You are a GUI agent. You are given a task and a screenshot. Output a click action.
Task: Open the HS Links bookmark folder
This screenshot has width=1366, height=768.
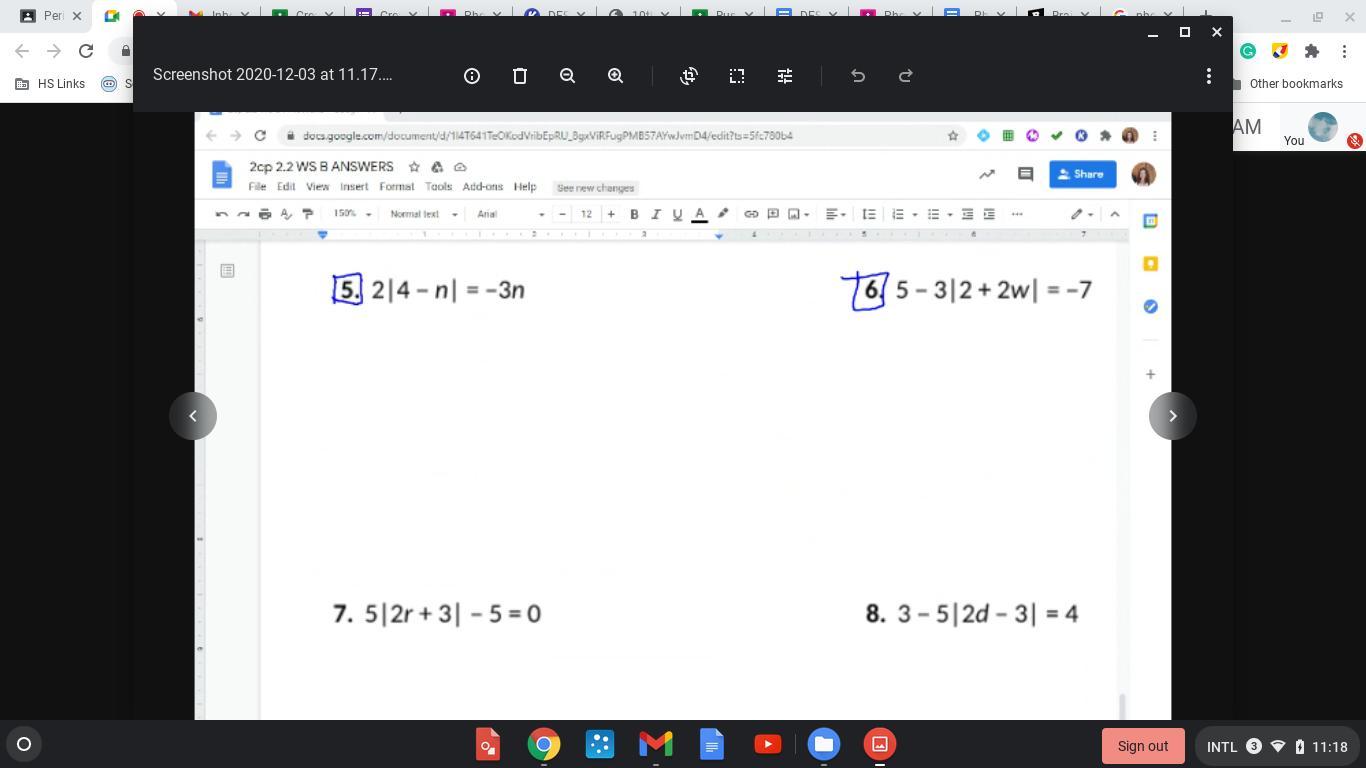coord(50,84)
